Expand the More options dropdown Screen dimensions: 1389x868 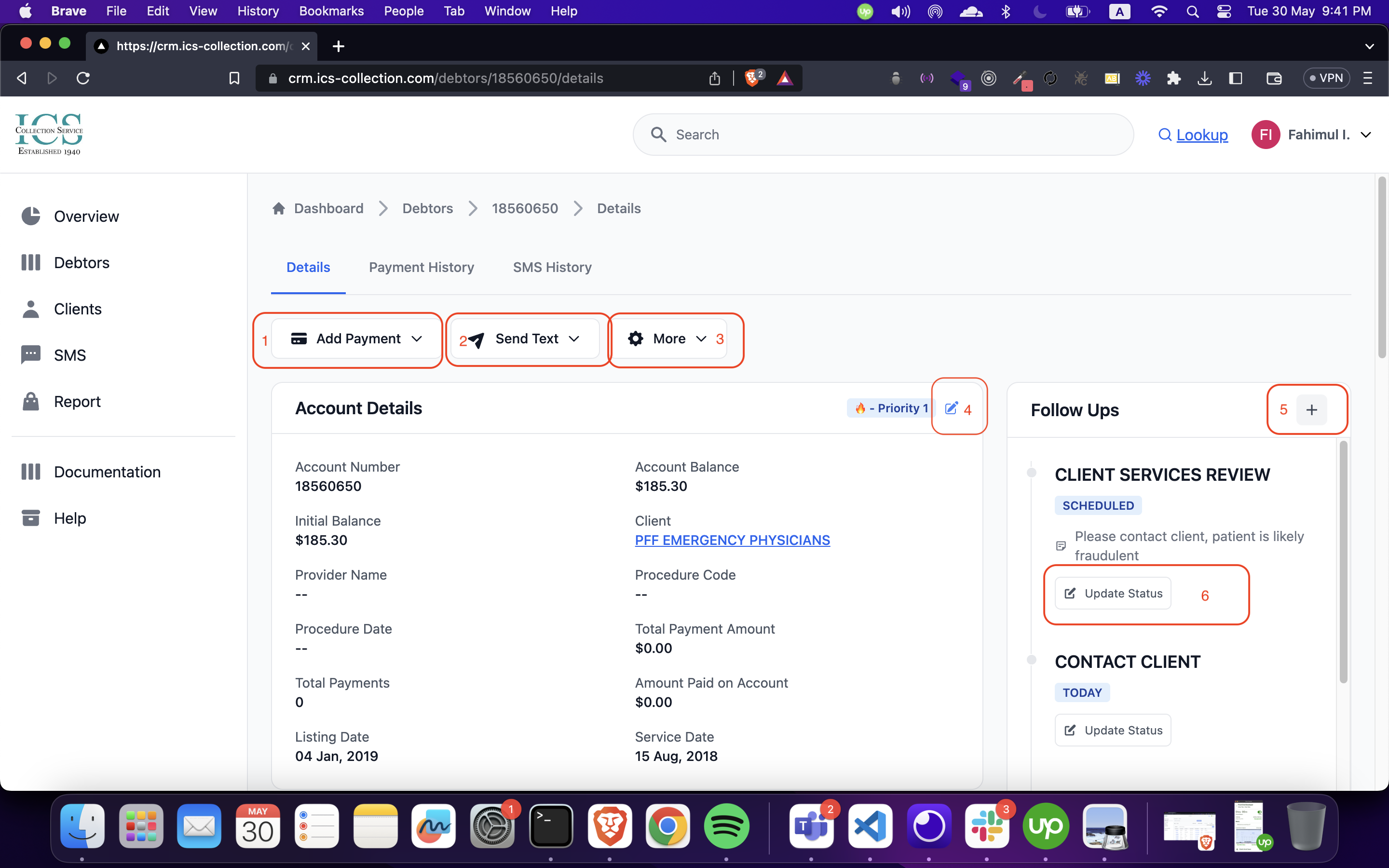coord(668,339)
